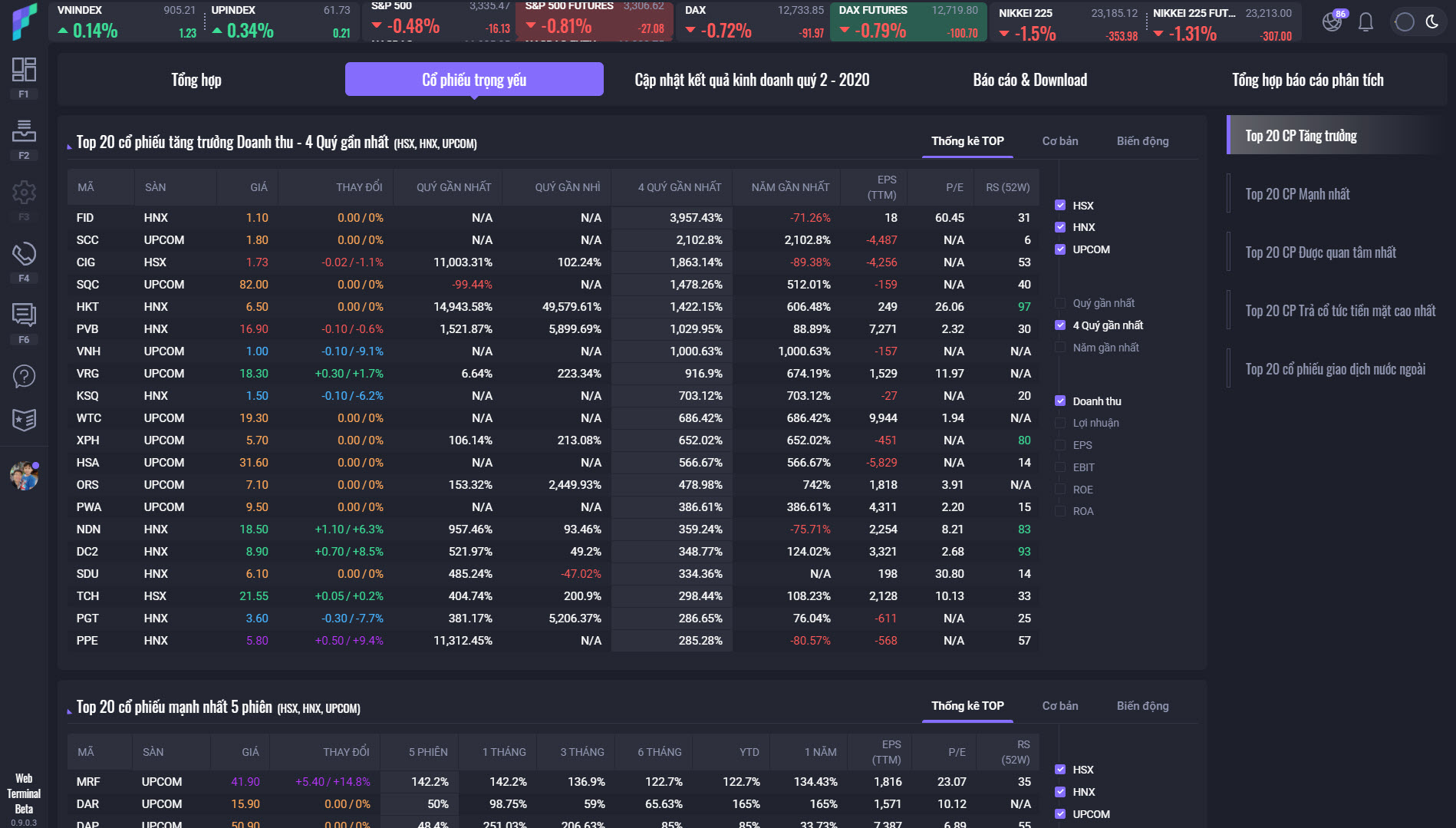The image size is (1456, 828).
Task: Click the F2 inbox tray icon
Action: click(x=24, y=131)
